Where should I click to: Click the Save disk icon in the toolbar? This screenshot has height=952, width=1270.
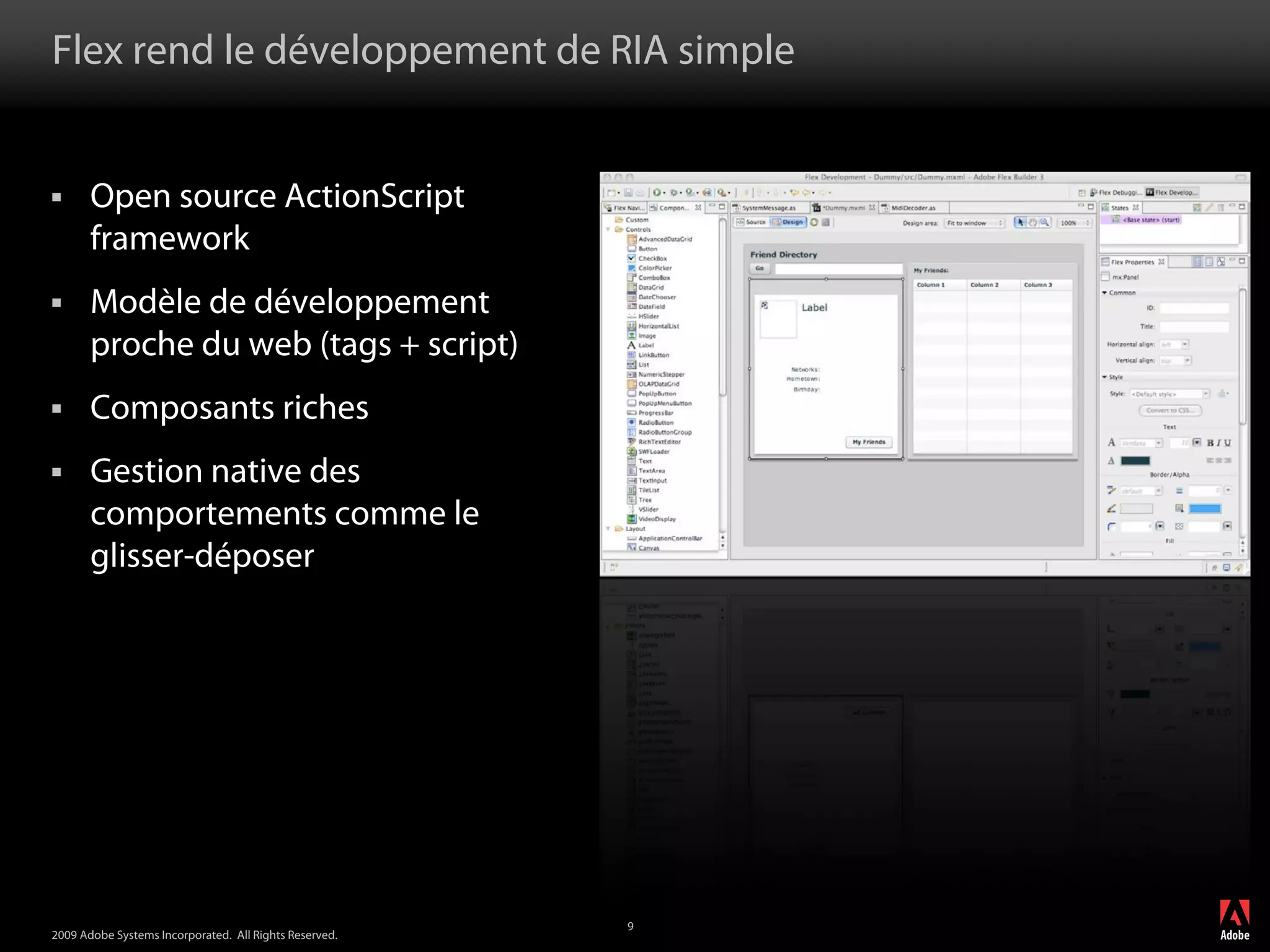[628, 193]
